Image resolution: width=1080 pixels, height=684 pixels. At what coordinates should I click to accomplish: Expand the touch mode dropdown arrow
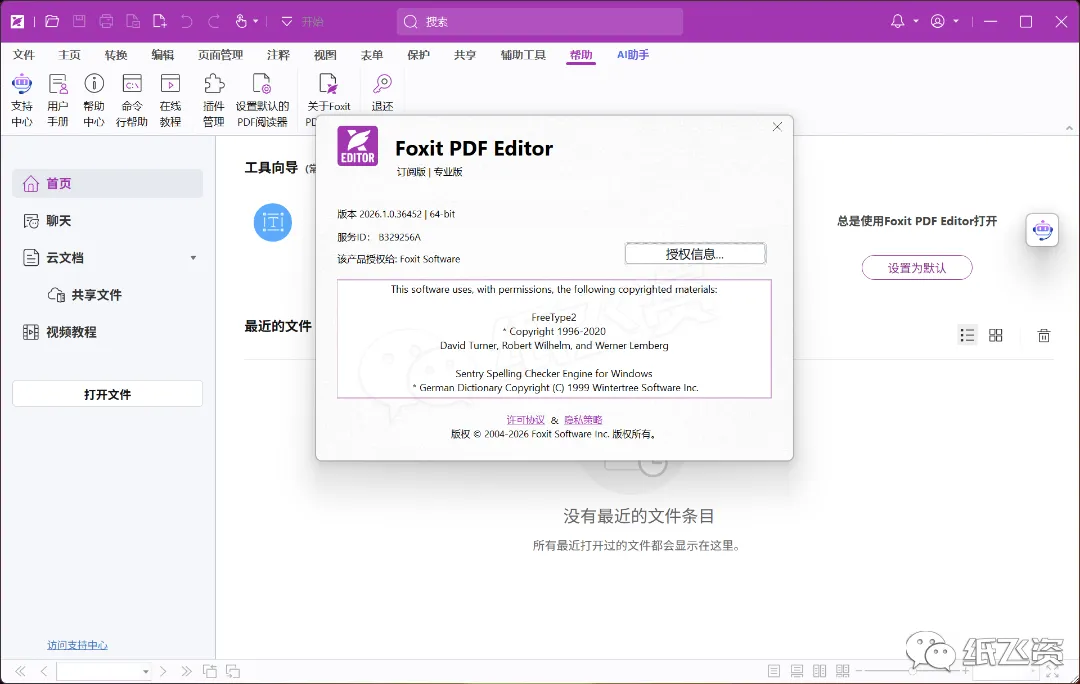pyautogui.click(x=256, y=21)
